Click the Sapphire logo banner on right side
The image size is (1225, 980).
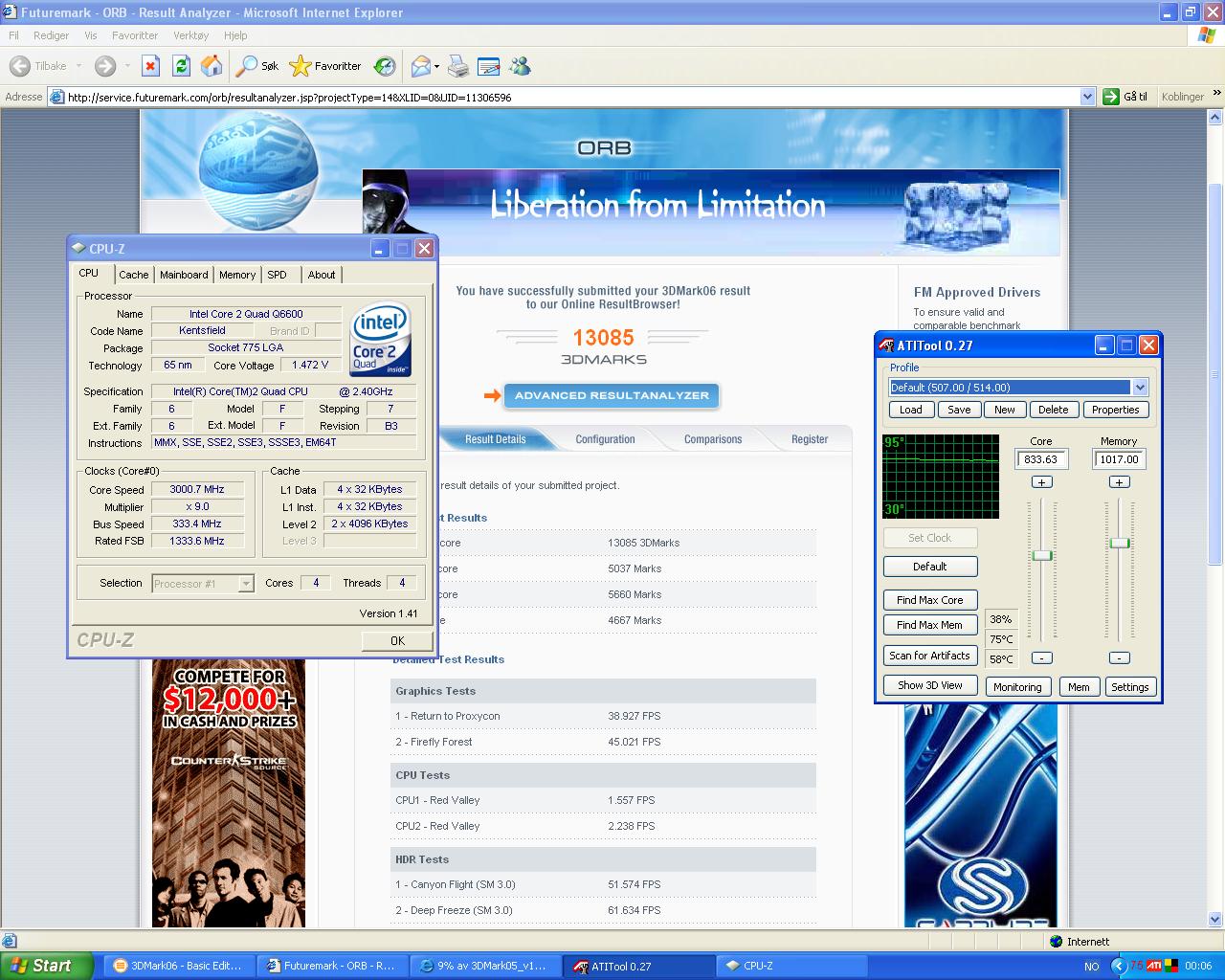point(981,815)
